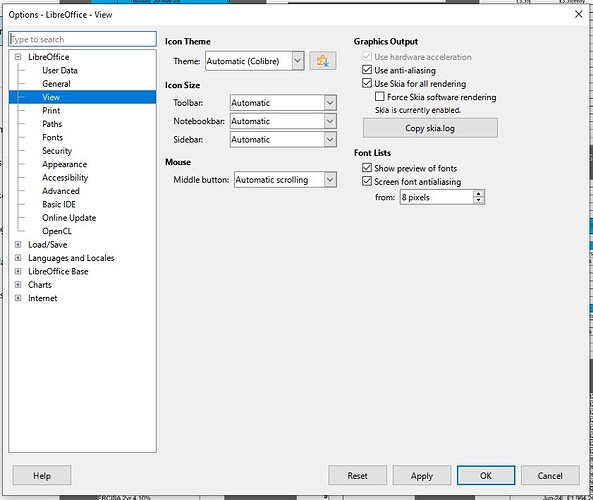Select Print in the tree
This screenshot has height=500, width=593.
[x=51, y=110]
